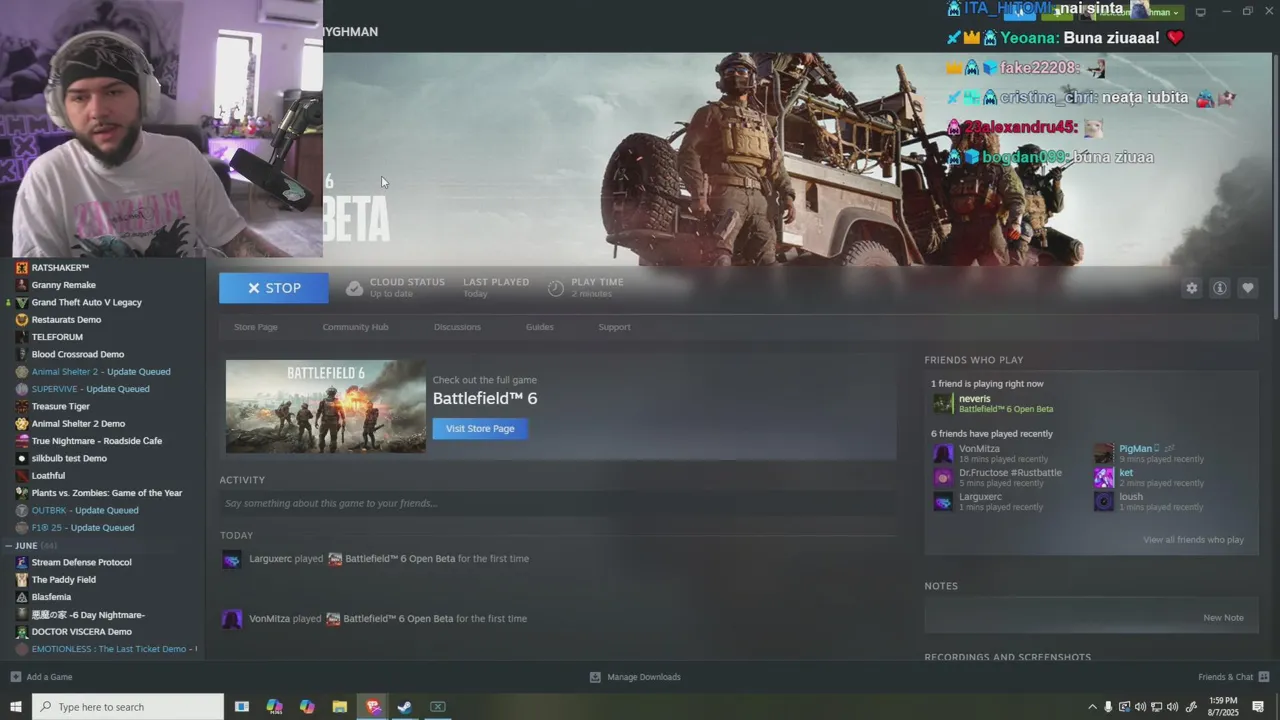Image resolution: width=1280 pixels, height=720 pixels.
Task: Open friend neveris avatar
Action: pyautogui.click(x=943, y=403)
